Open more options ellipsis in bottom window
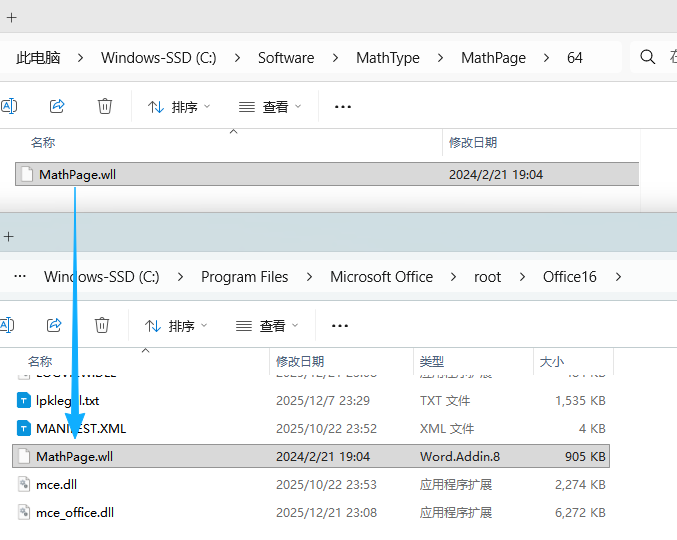This screenshot has width=677, height=540. click(x=340, y=326)
